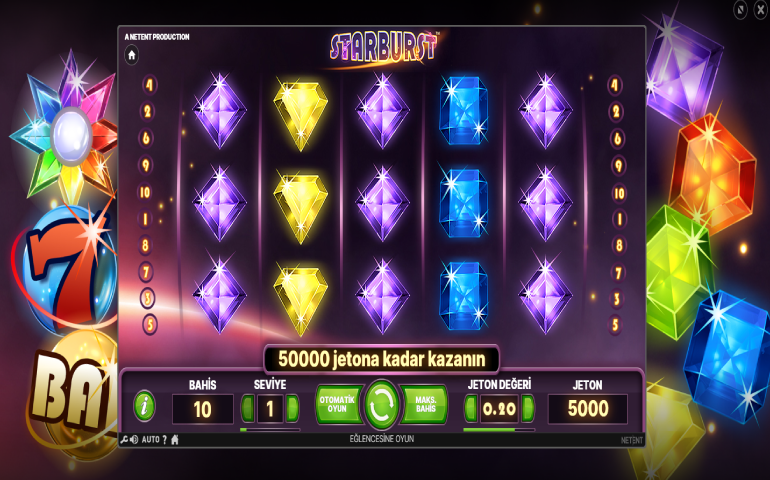The image size is (770, 480).
Task: Click the Jeton Değeri value slider bar
Action: [499, 430]
